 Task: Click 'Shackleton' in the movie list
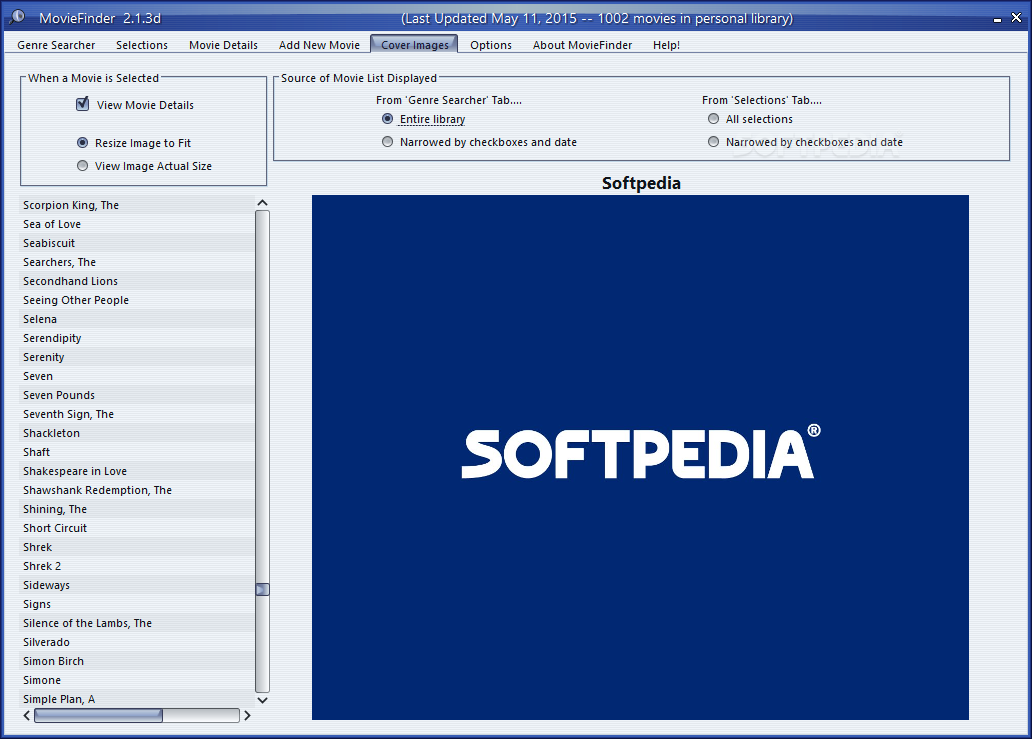pos(137,433)
